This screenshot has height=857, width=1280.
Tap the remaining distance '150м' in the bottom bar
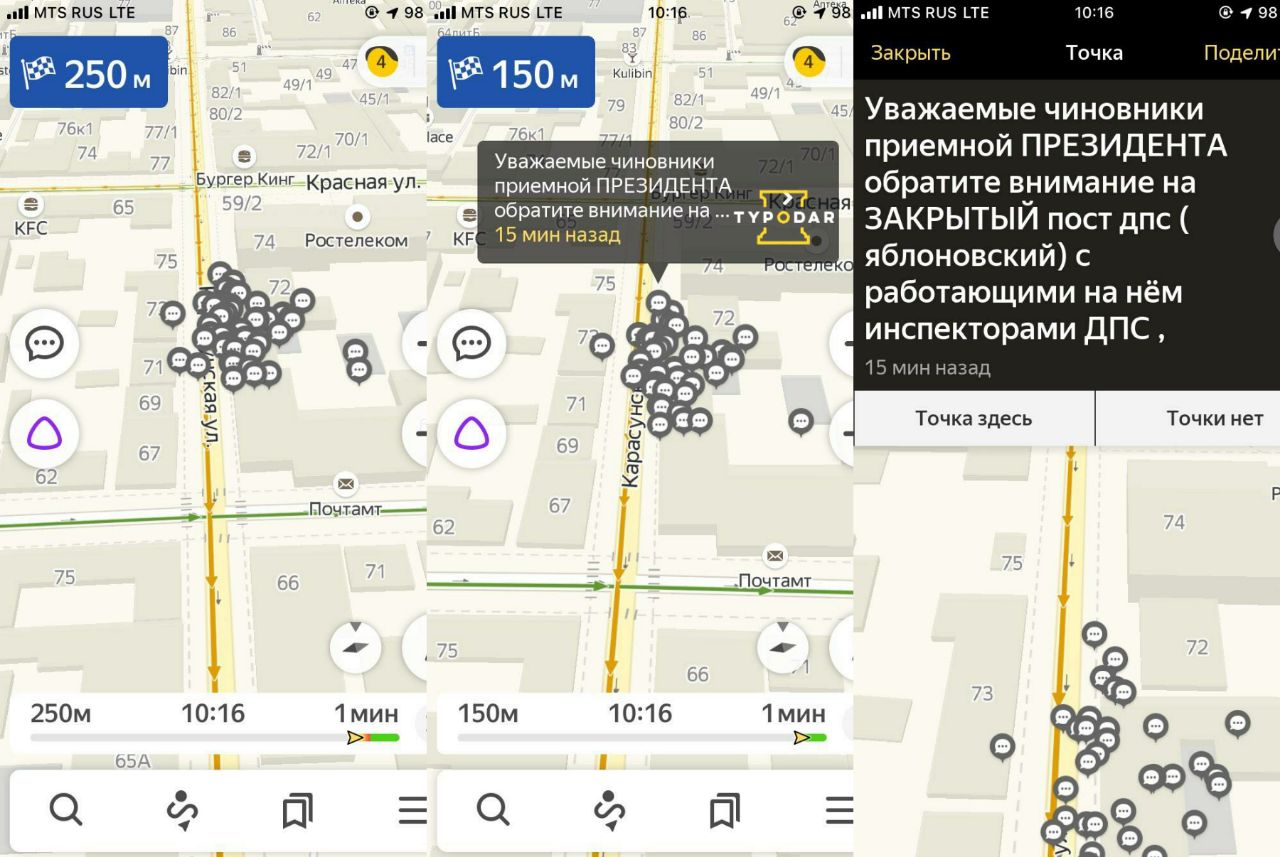tap(488, 714)
